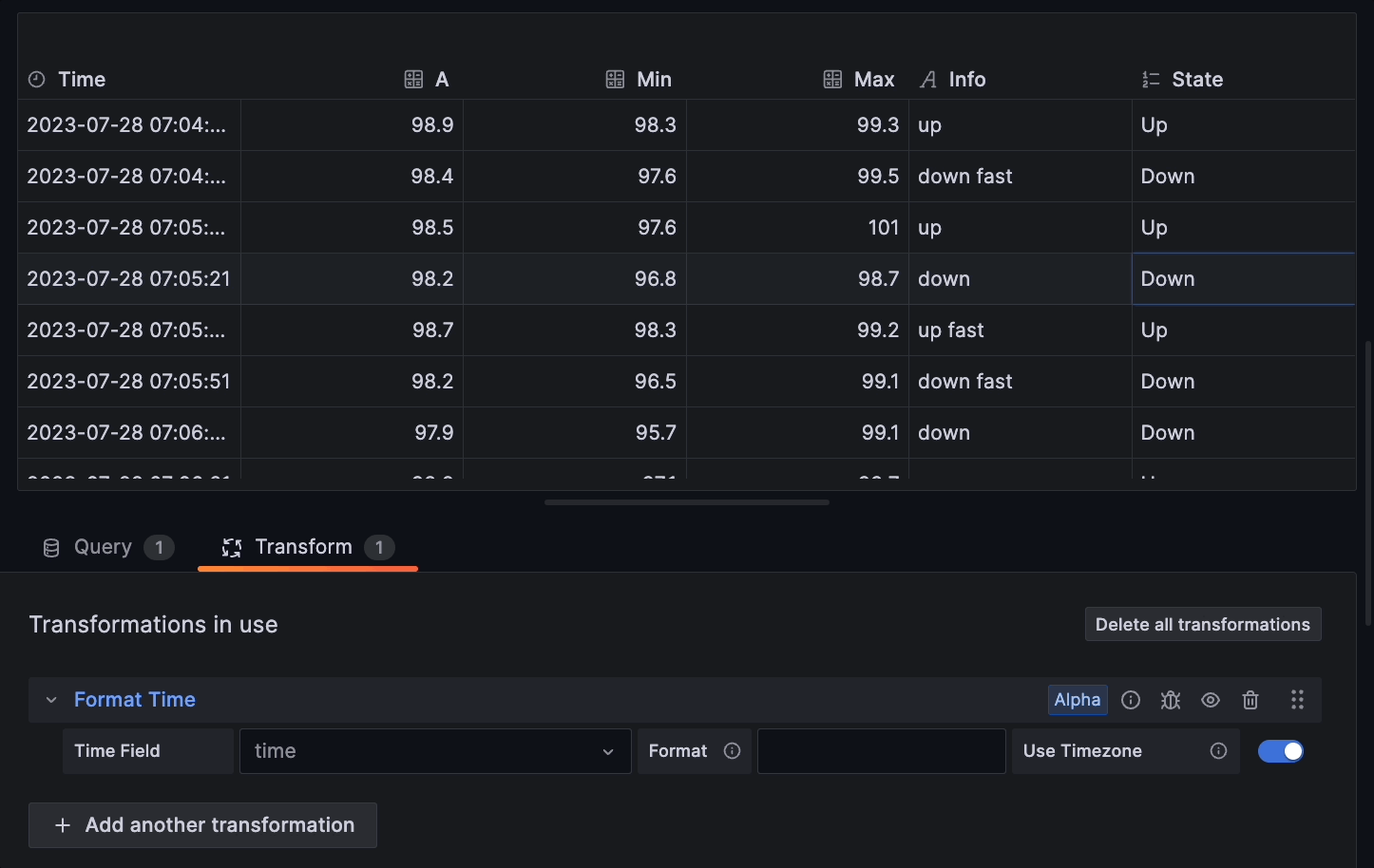Viewport: 1374px width, 868px height.
Task: Click Delete all transformations button
Action: tap(1202, 624)
